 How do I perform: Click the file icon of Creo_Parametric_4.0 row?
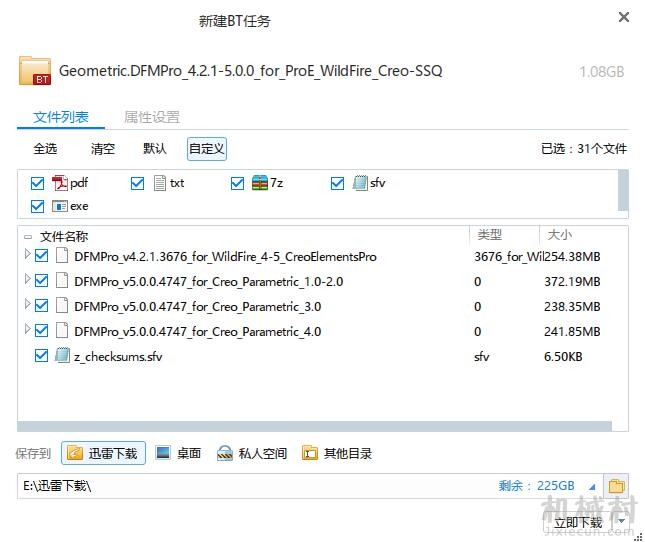[62, 331]
